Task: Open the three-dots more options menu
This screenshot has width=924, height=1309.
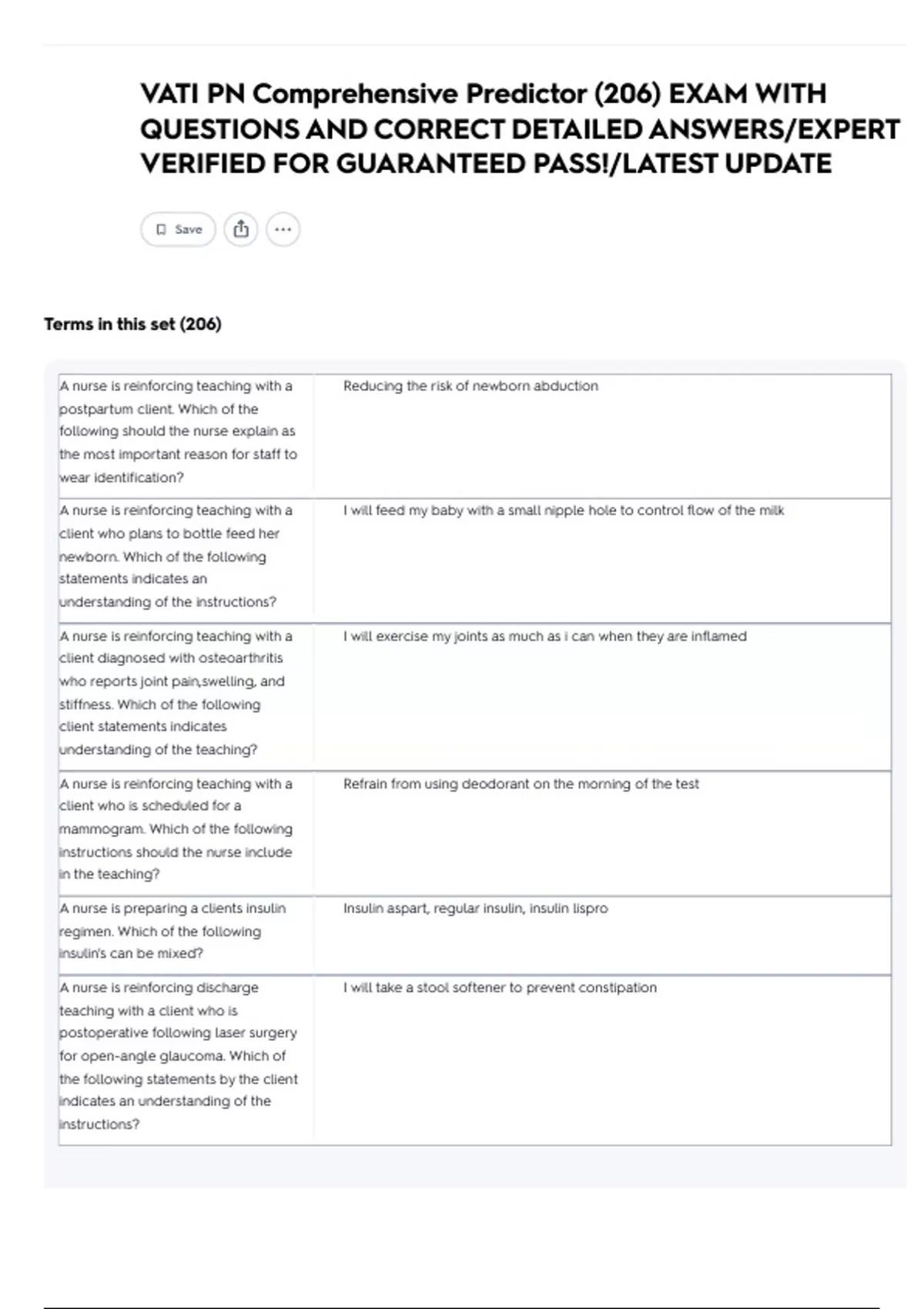Action: (x=283, y=229)
